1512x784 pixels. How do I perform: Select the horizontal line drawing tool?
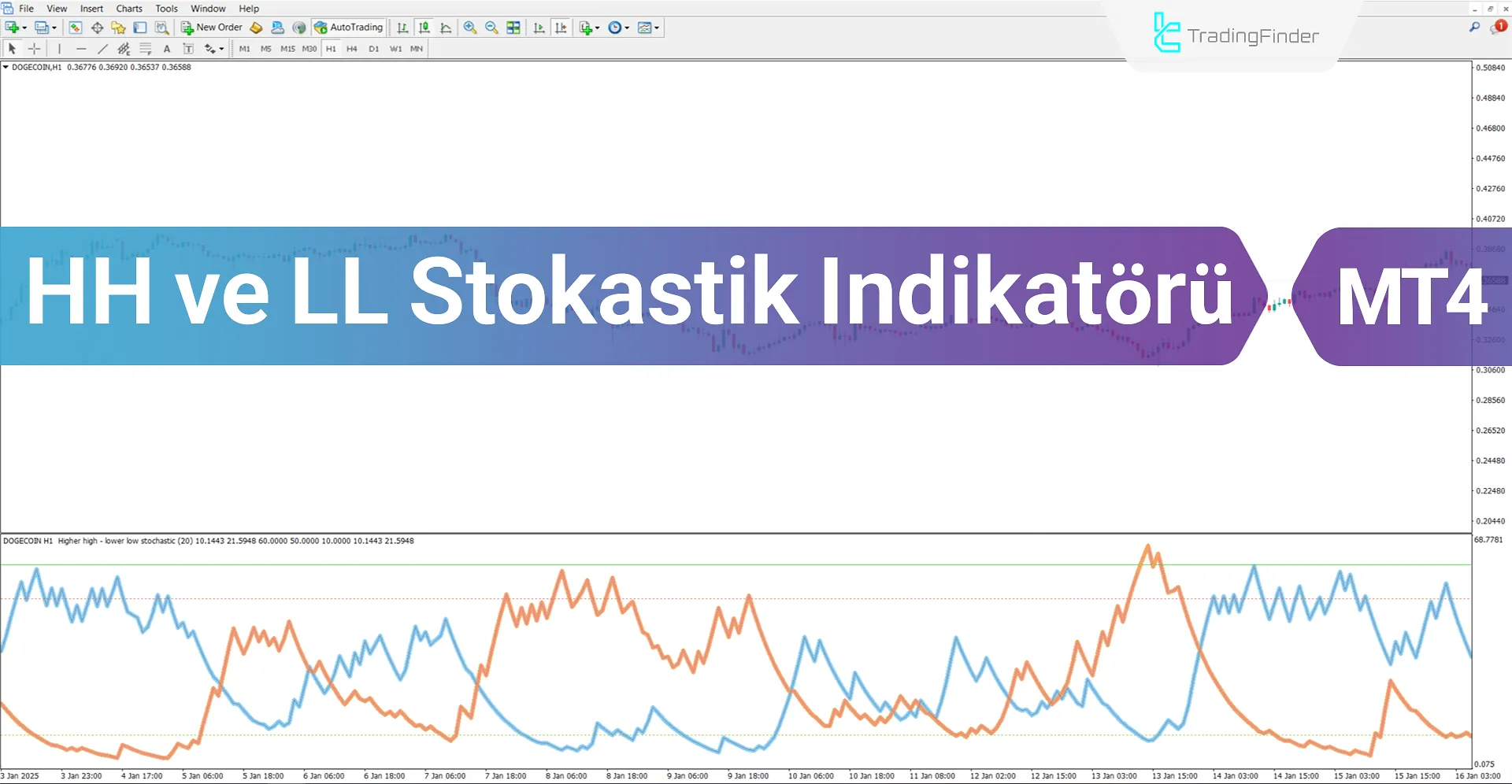[x=80, y=49]
